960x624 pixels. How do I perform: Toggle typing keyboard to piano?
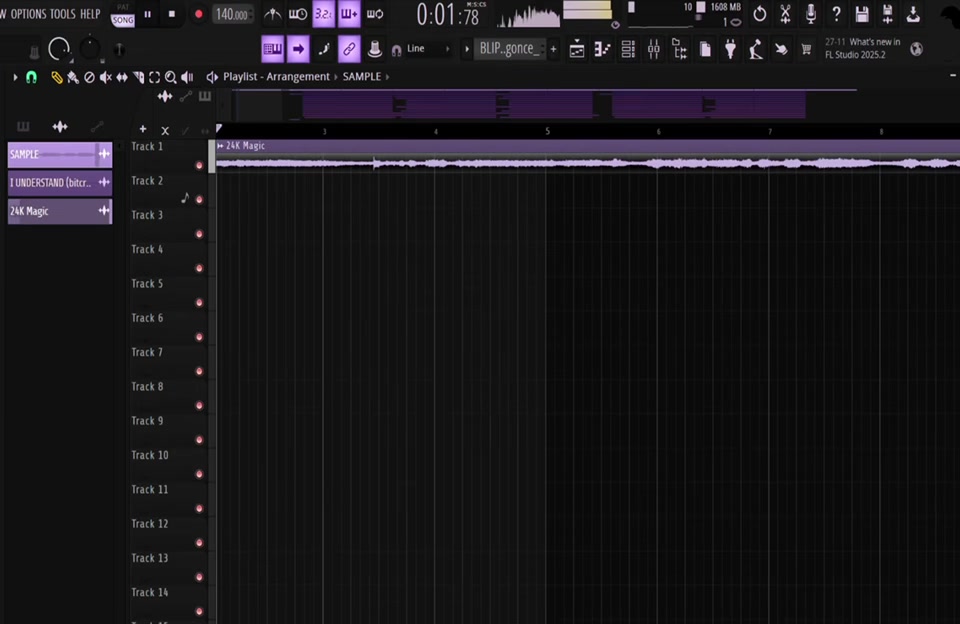[x=272, y=50]
